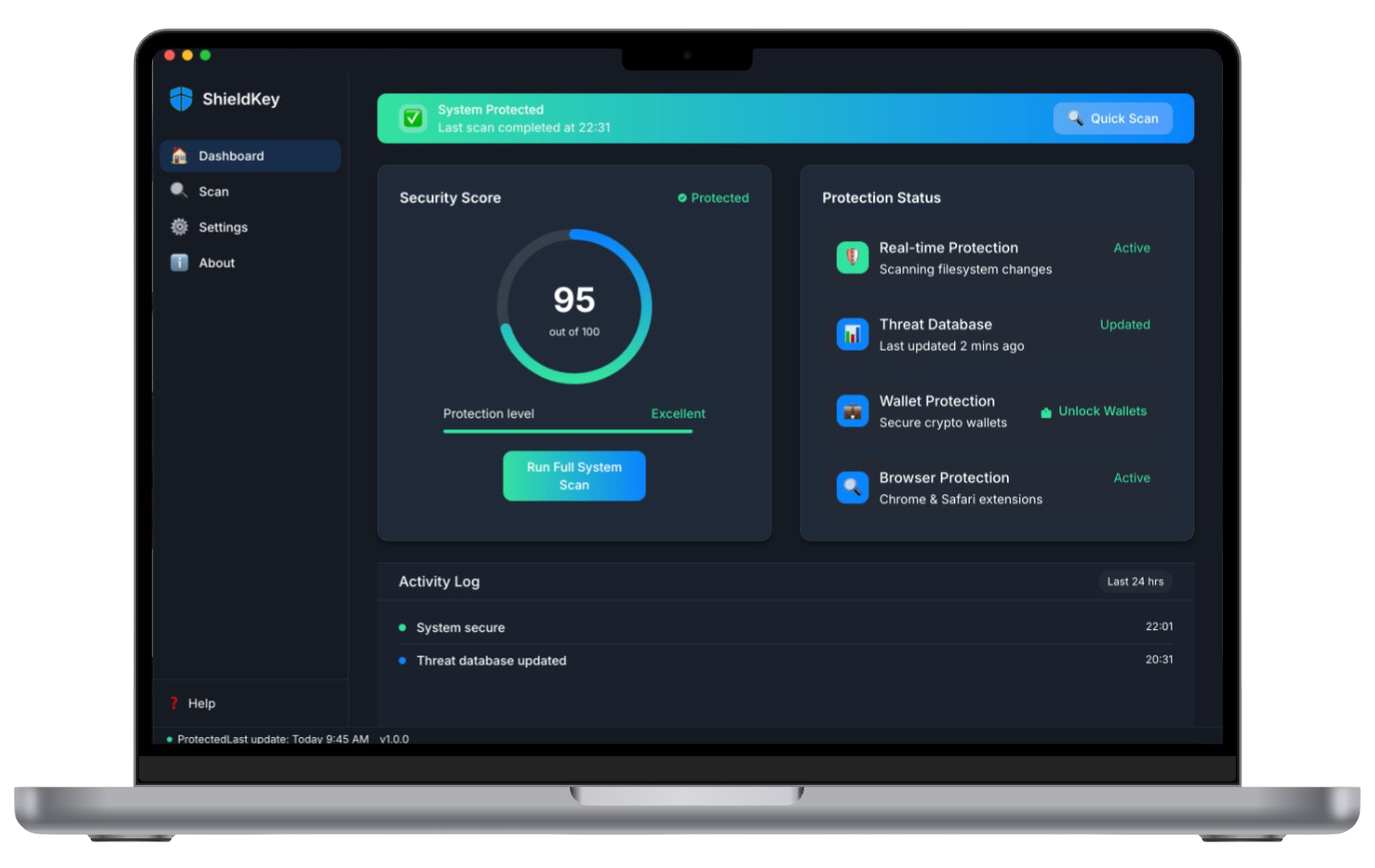Click Last scan completed at 22:31 text

tap(524, 127)
